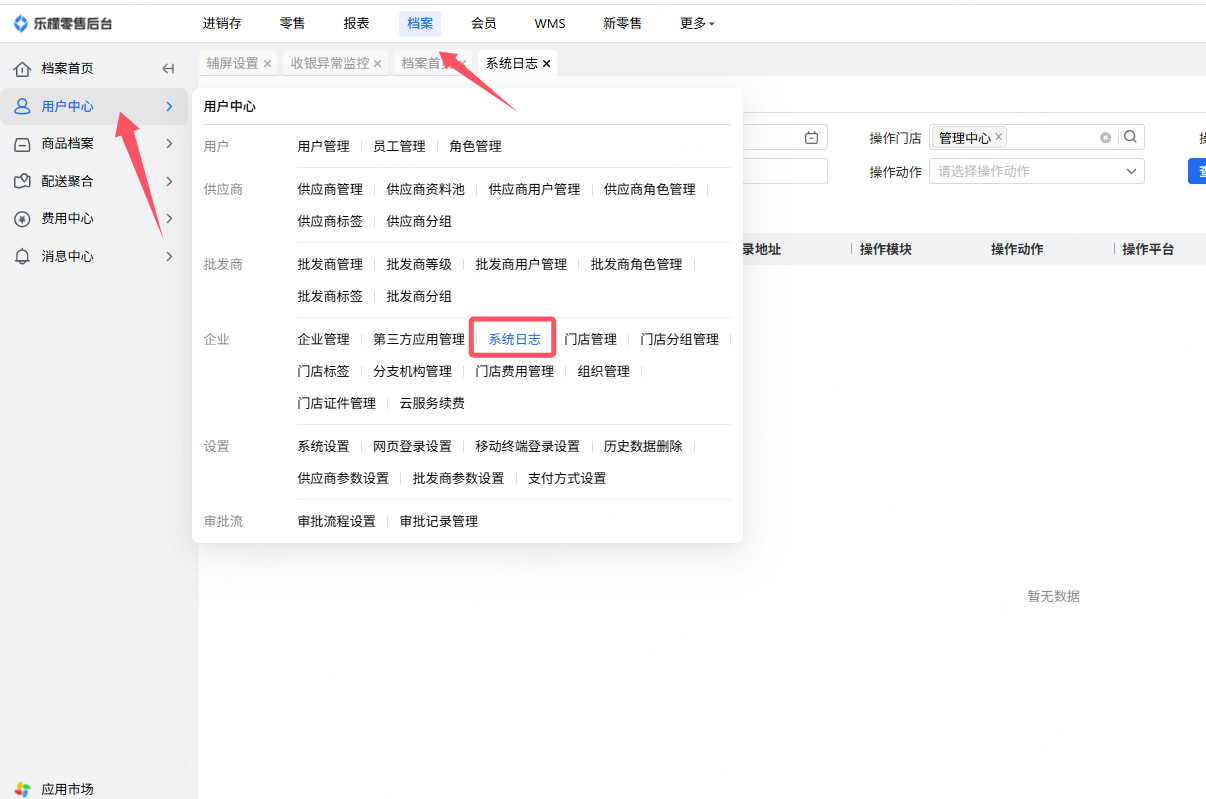Open the 更多 top menu dropdown
Image resolution: width=1206 pixels, height=799 pixels.
click(x=697, y=23)
